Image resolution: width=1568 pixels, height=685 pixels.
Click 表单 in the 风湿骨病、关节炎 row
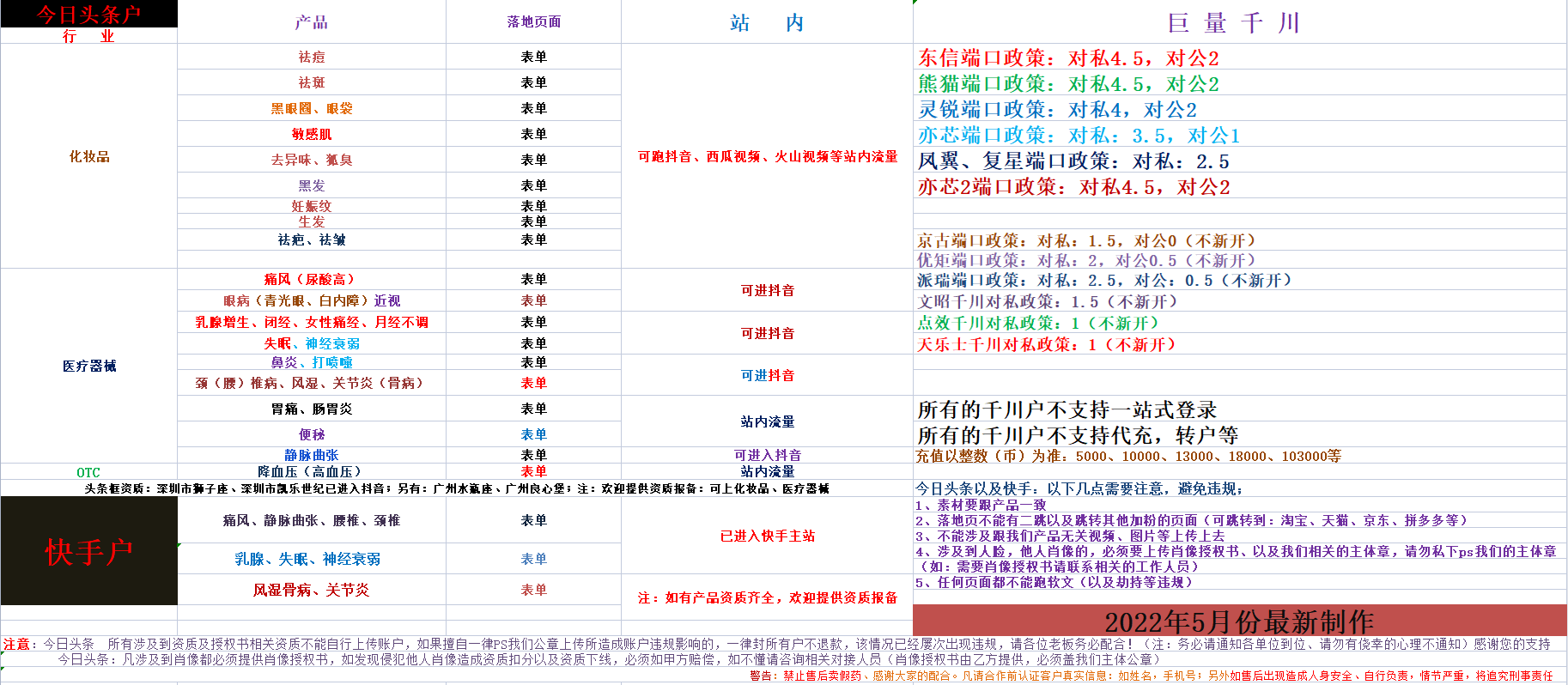(533, 590)
